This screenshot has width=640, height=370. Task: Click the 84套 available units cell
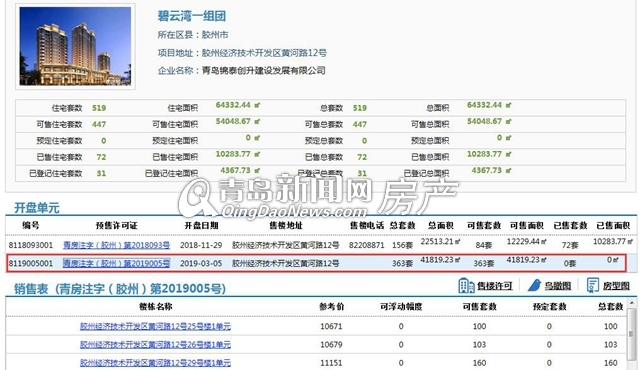pyautogui.click(x=484, y=245)
